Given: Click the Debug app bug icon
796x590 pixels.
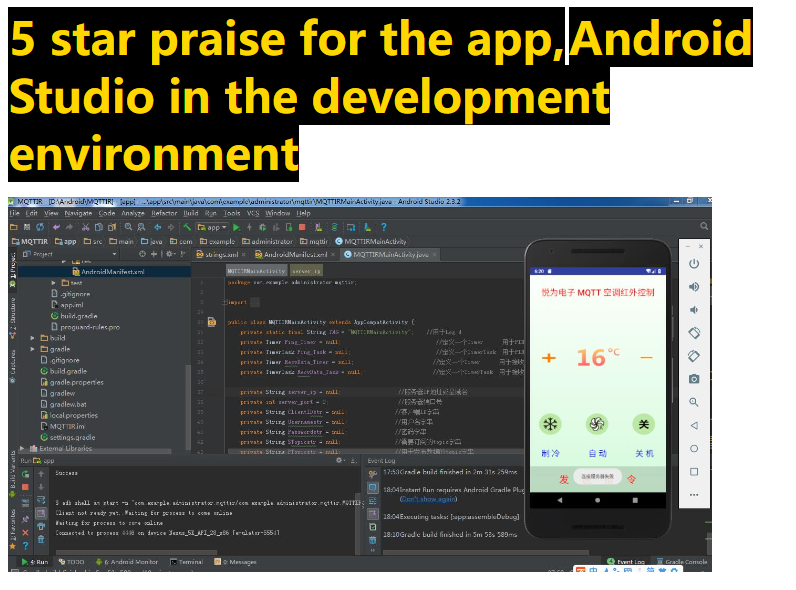Looking at the screenshot, I should (x=262, y=227).
